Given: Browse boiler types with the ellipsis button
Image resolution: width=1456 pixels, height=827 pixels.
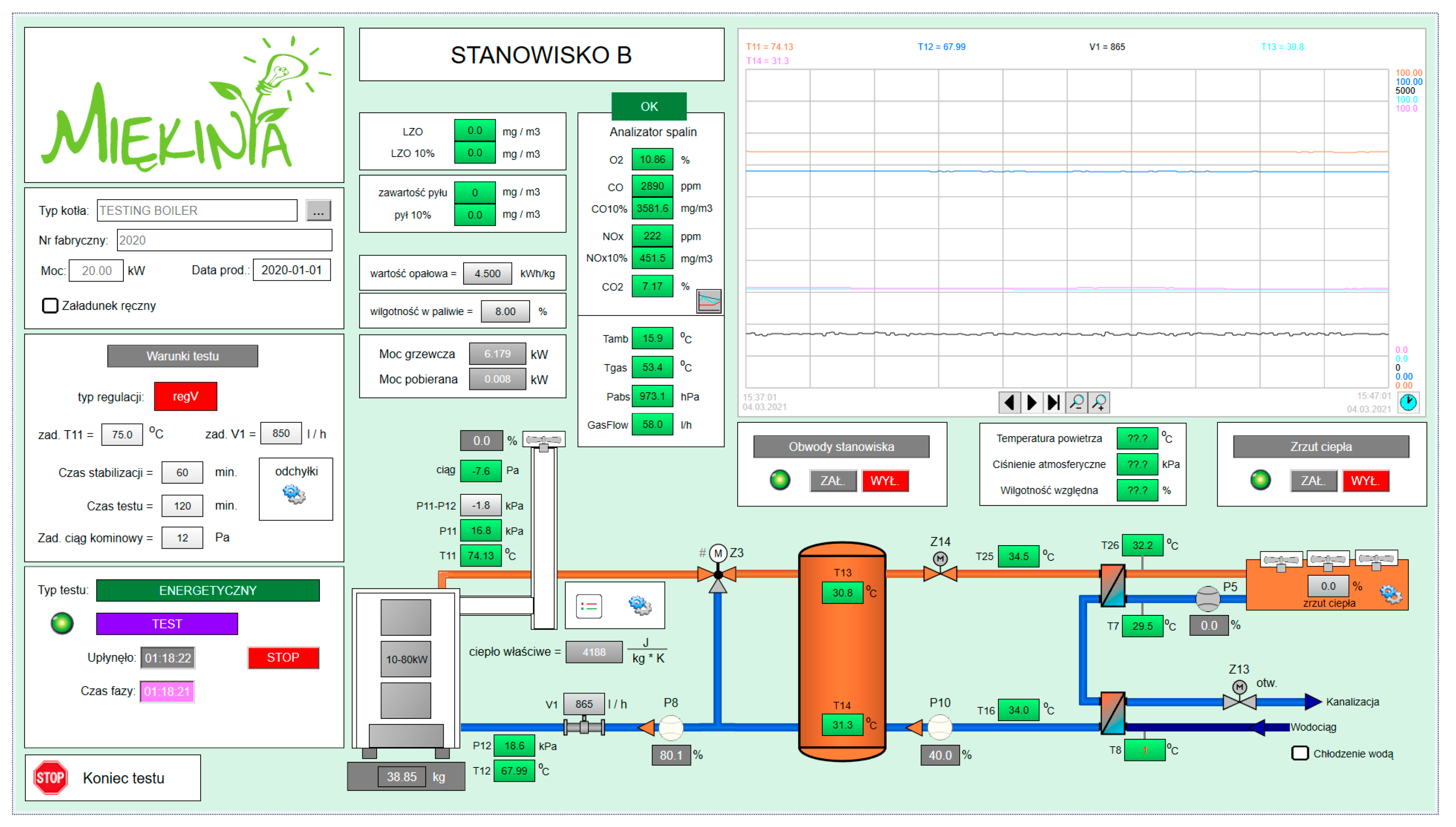Looking at the screenshot, I should click(318, 211).
